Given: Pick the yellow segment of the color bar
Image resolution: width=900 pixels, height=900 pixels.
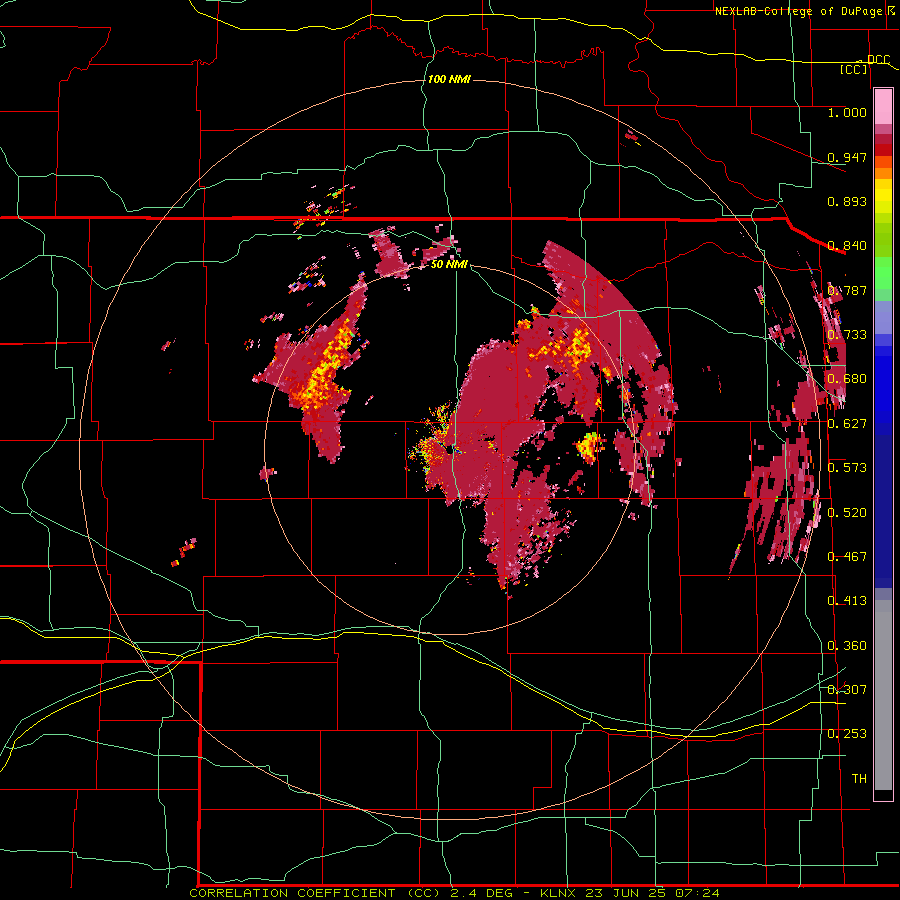Looking at the screenshot, I should [x=883, y=197].
